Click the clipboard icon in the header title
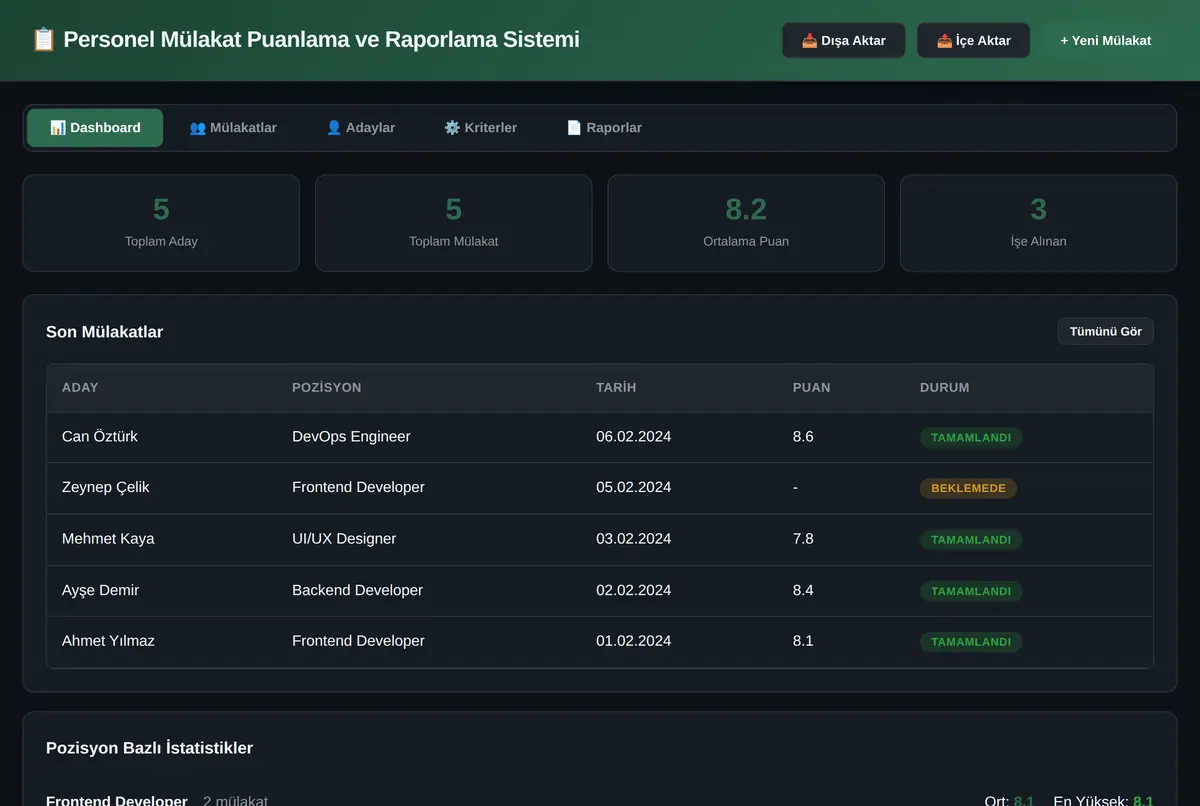Image resolution: width=1200 pixels, height=806 pixels. point(44,40)
